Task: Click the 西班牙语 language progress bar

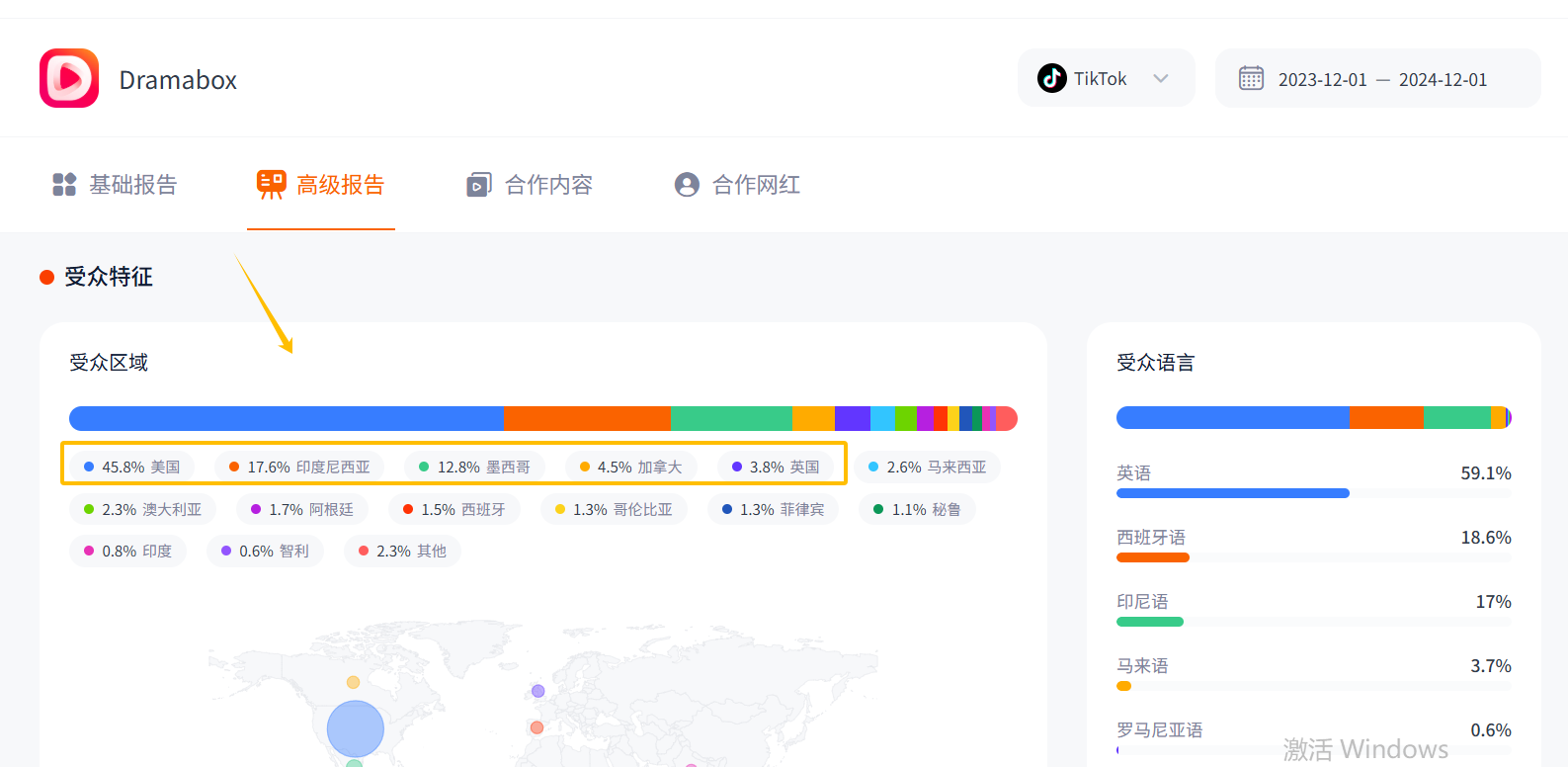Action: point(1153,557)
